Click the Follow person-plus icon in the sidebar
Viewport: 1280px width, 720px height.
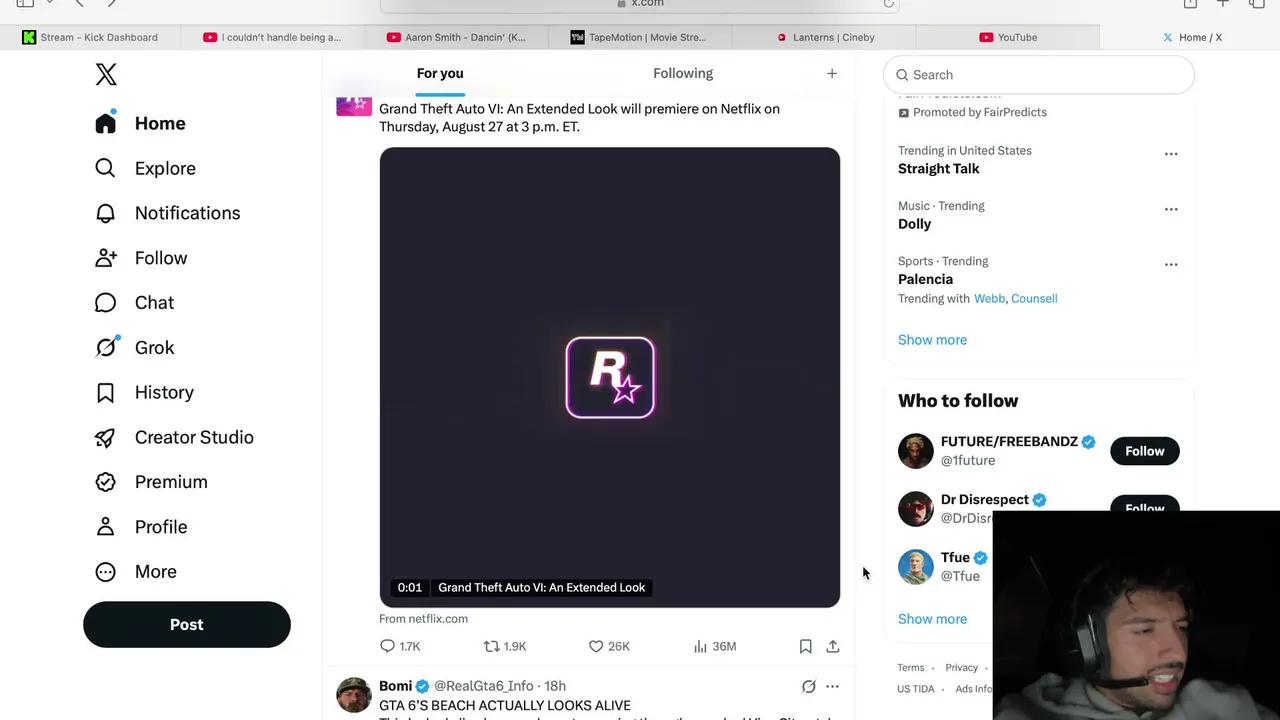[x=105, y=258]
